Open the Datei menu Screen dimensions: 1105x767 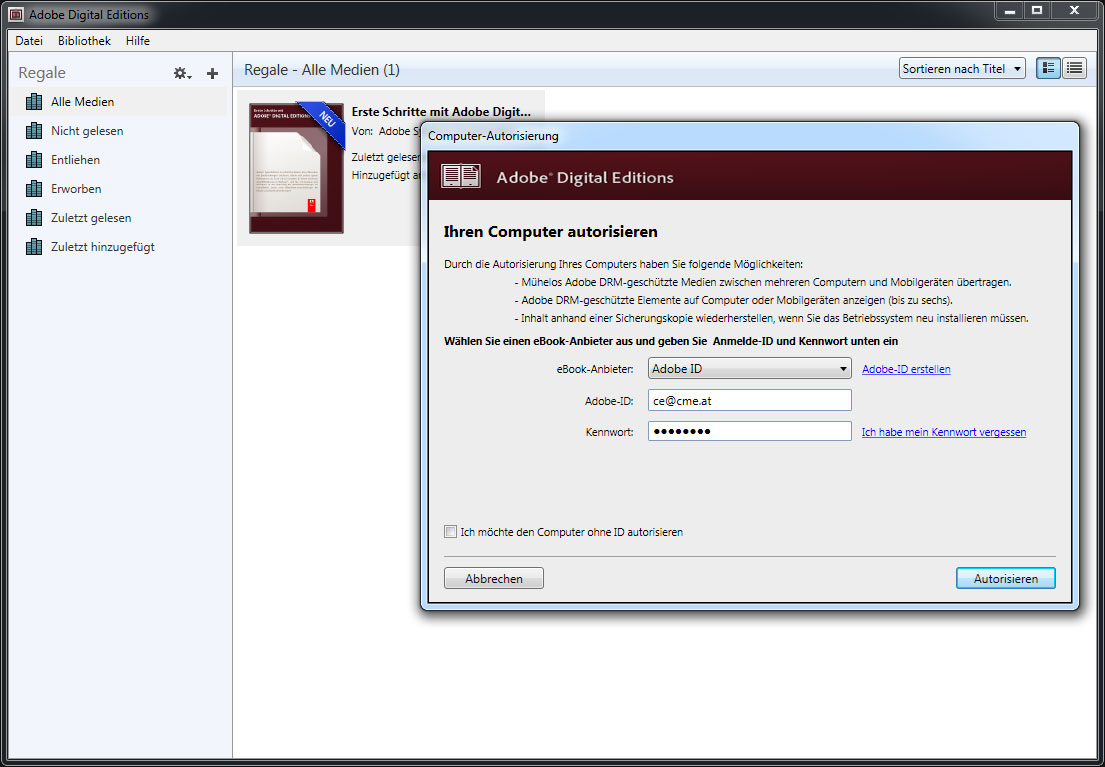(x=29, y=41)
